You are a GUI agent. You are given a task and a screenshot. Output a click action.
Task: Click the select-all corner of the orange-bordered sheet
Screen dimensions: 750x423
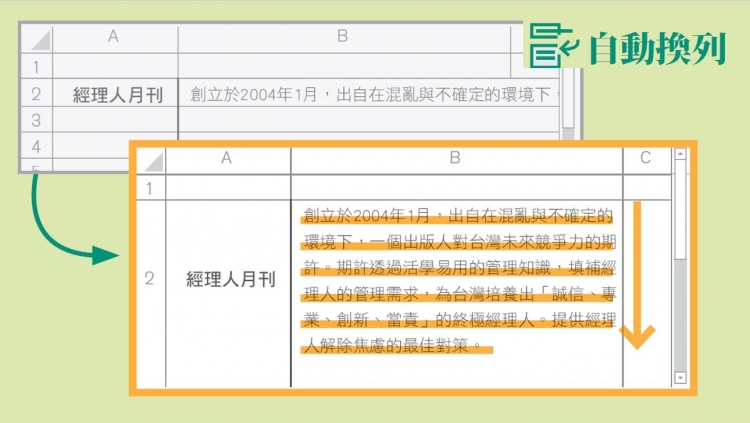[x=150, y=160]
